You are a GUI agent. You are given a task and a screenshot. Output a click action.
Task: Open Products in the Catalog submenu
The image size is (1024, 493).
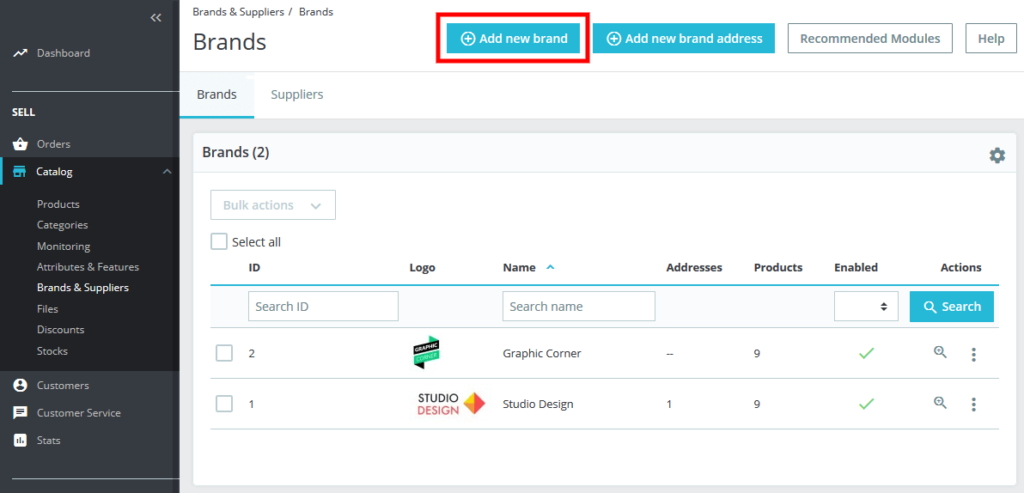coord(58,204)
